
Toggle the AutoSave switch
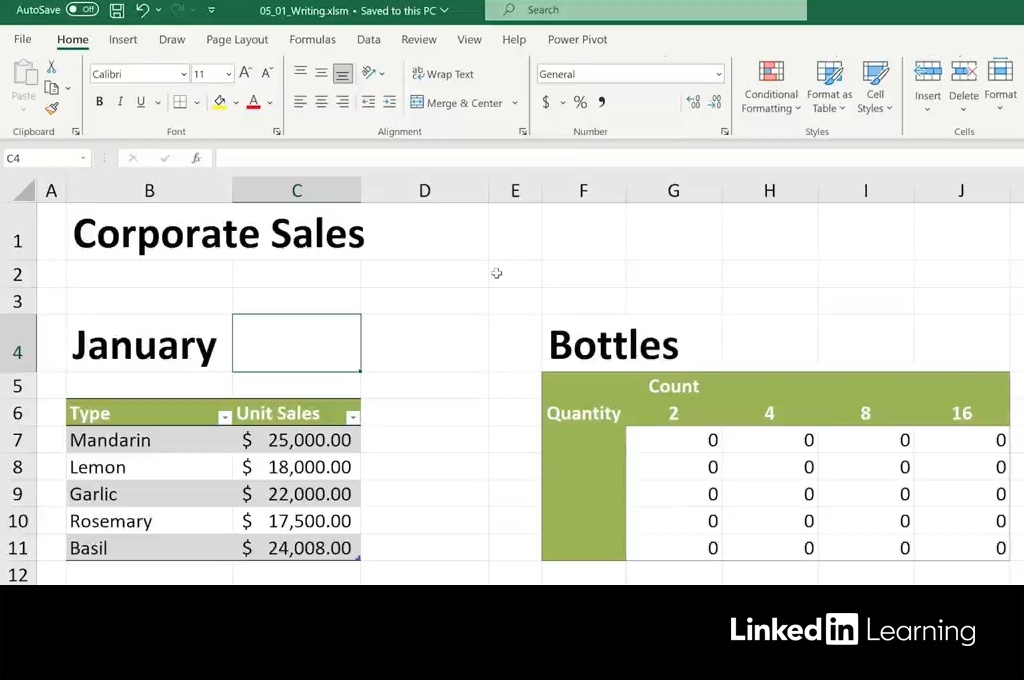click(x=82, y=10)
